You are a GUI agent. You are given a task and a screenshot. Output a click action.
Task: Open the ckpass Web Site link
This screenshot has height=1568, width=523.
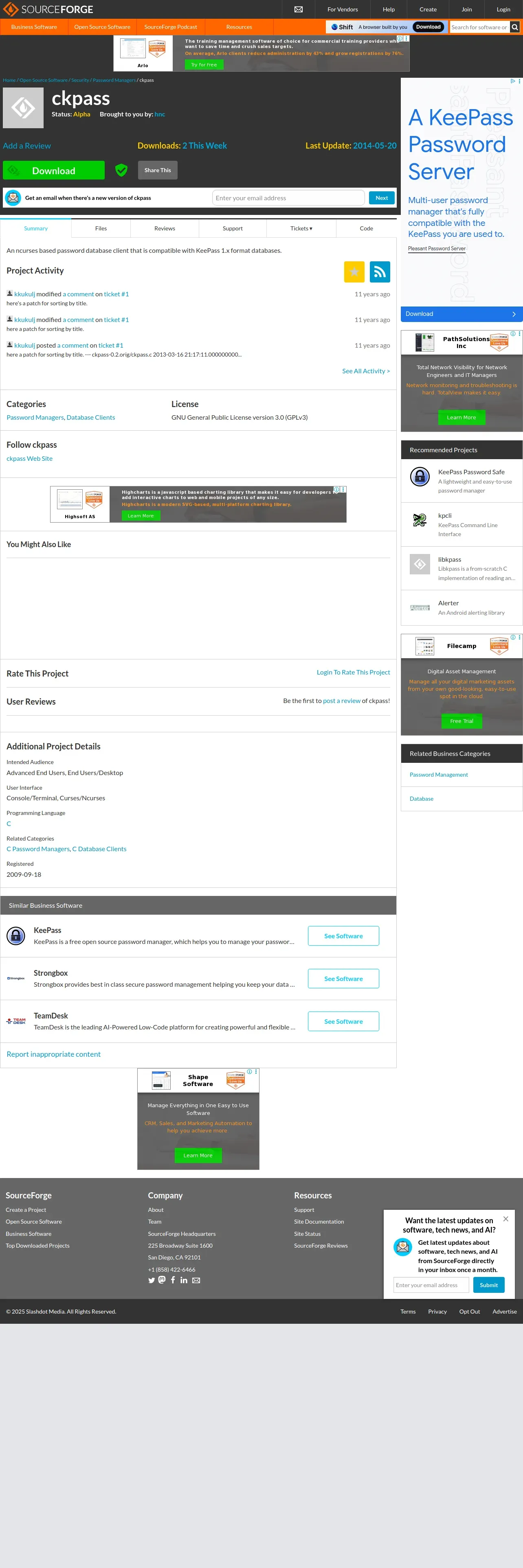pos(29,458)
